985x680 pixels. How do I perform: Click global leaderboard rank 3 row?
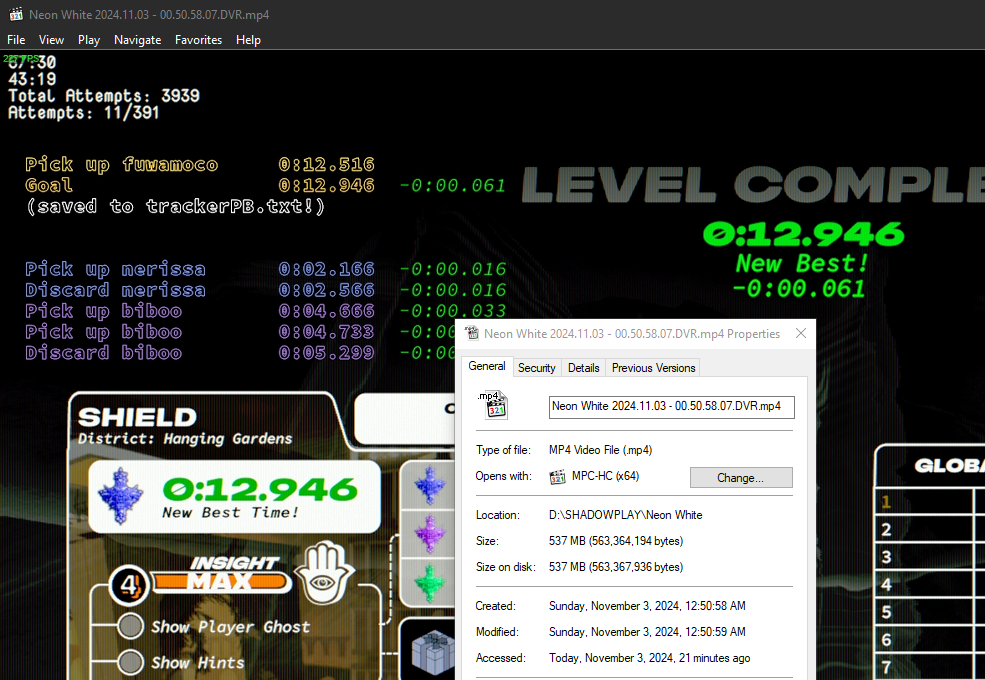[x=930, y=557]
